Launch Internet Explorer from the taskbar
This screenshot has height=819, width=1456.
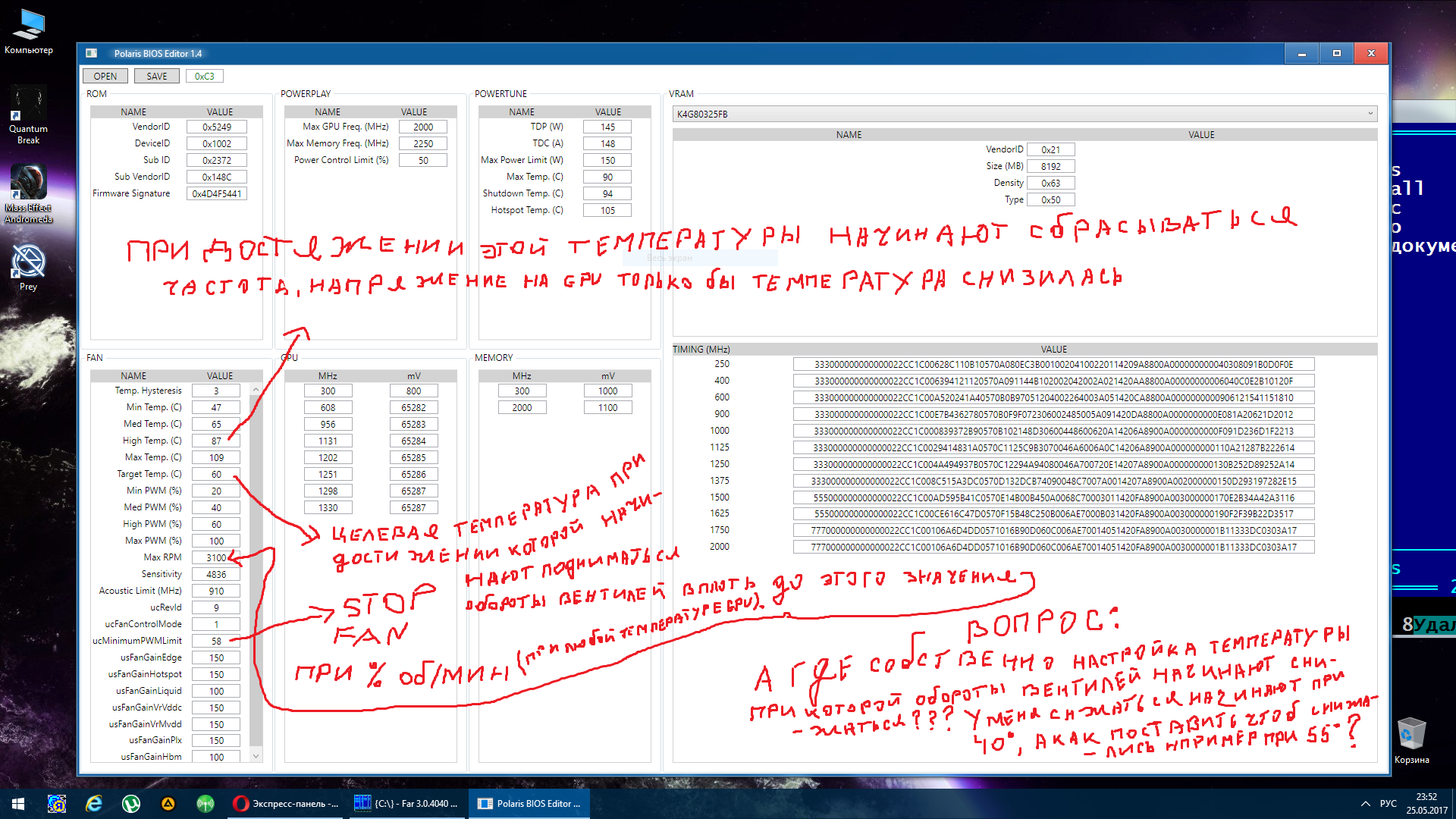tap(93, 803)
